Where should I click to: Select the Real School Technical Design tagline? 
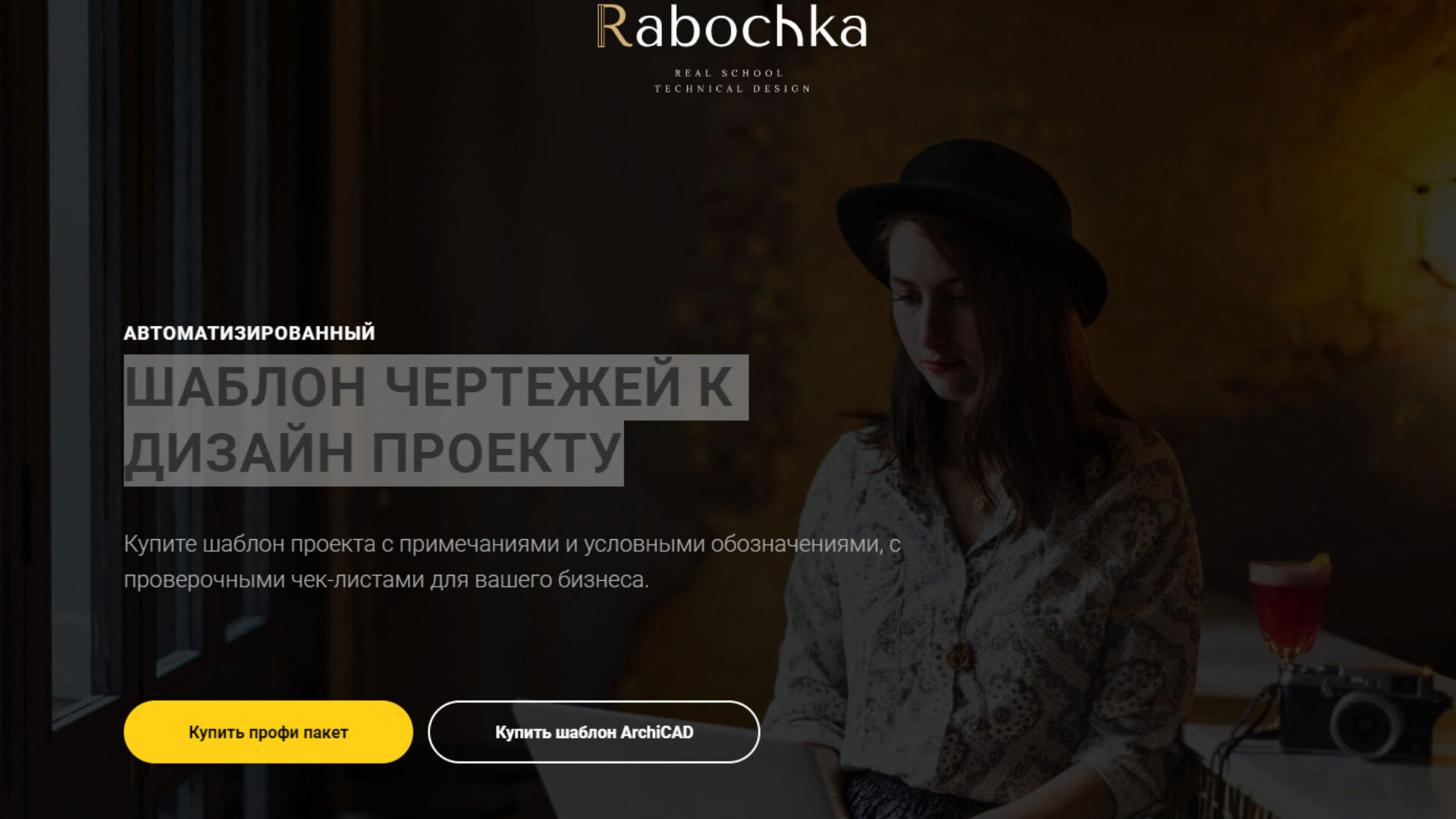(x=733, y=81)
